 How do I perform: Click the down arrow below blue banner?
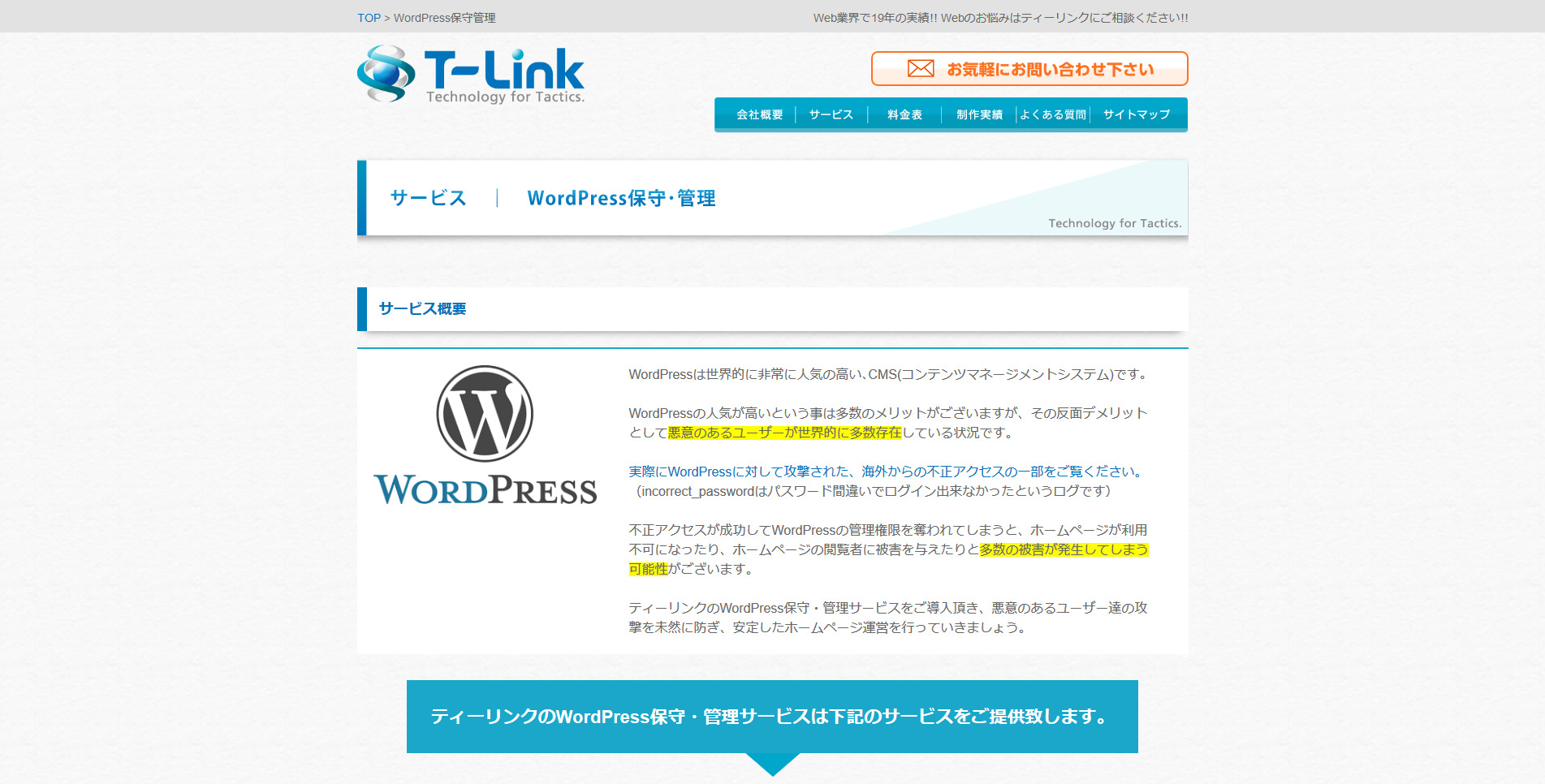point(772,764)
